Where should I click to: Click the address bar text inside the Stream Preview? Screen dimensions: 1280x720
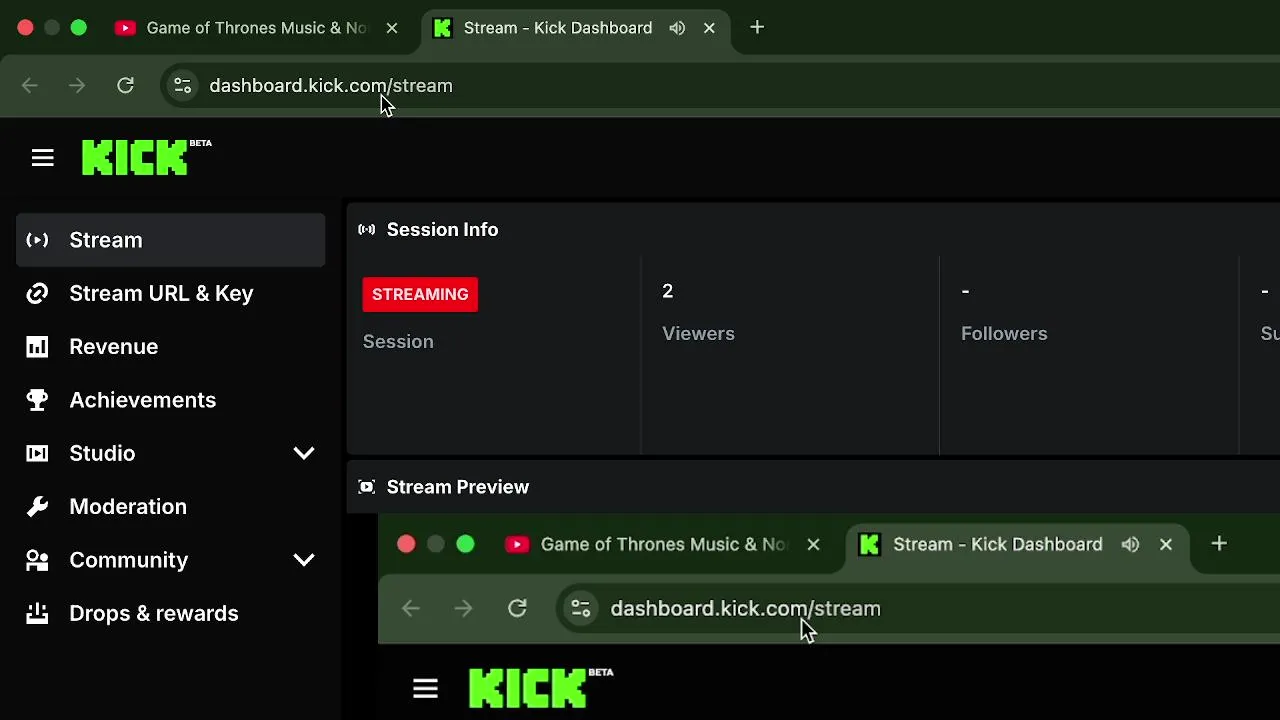pyautogui.click(x=745, y=609)
